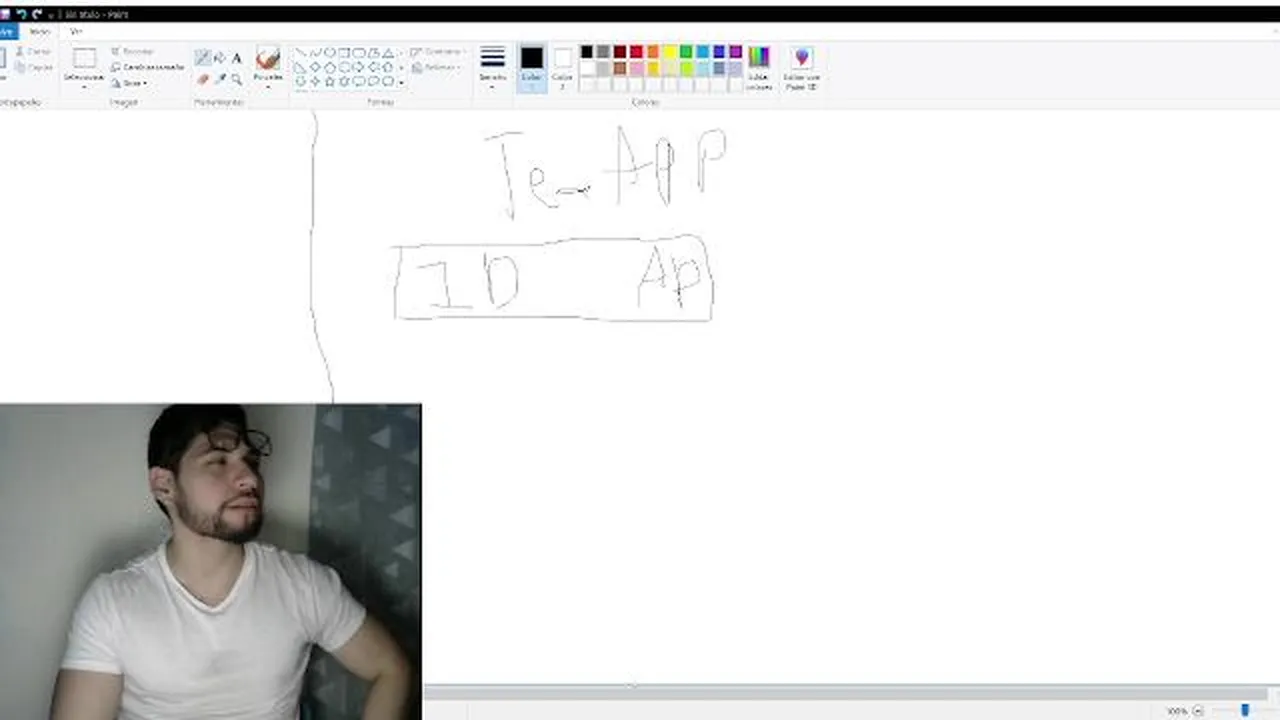The width and height of the screenshot is (1280, 720).
Task: Pick the Rounded rectangle shape
Action: click(x=358, y=53)
